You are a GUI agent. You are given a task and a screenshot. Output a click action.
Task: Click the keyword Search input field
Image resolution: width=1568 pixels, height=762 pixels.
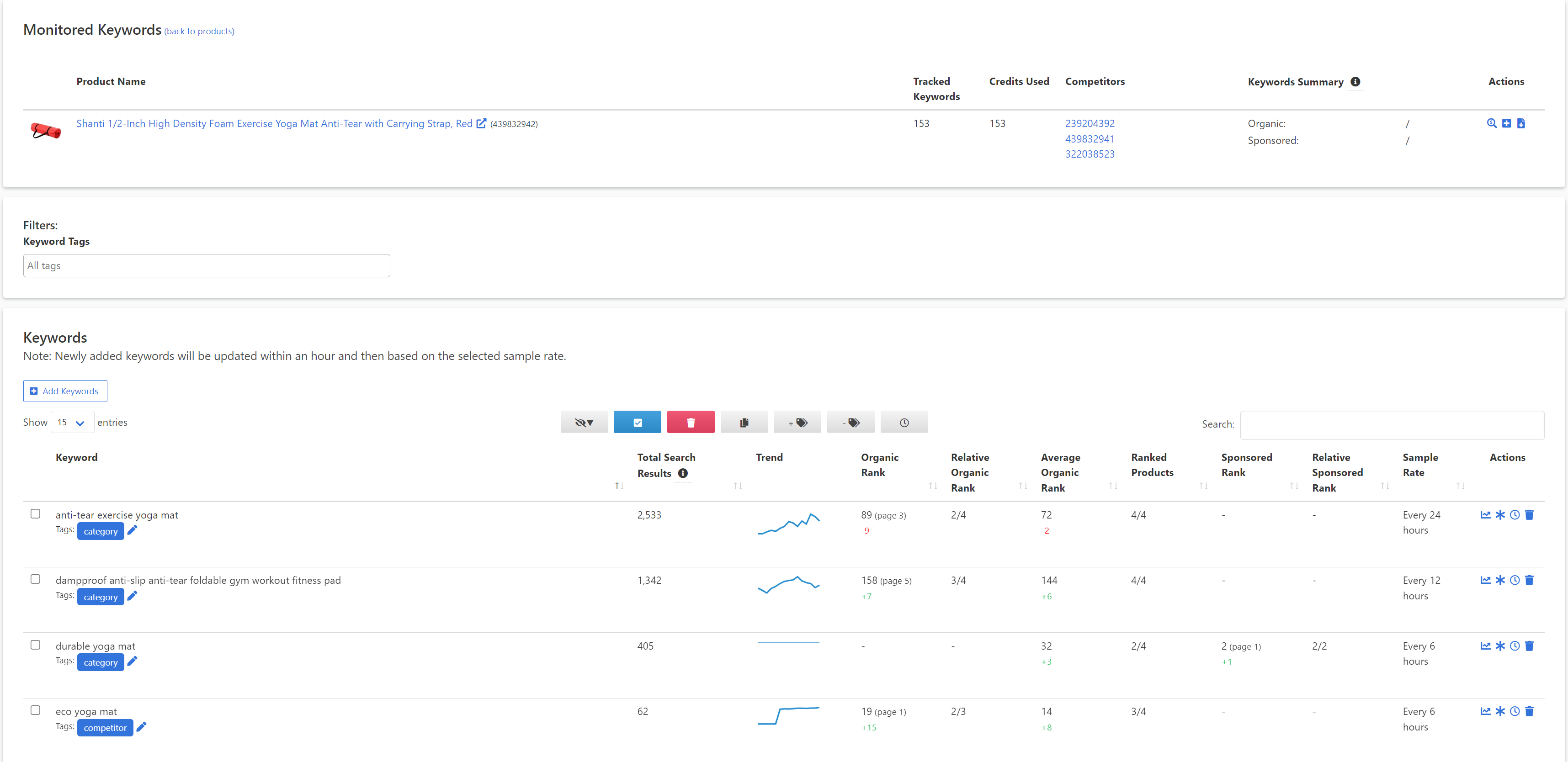1392,424
